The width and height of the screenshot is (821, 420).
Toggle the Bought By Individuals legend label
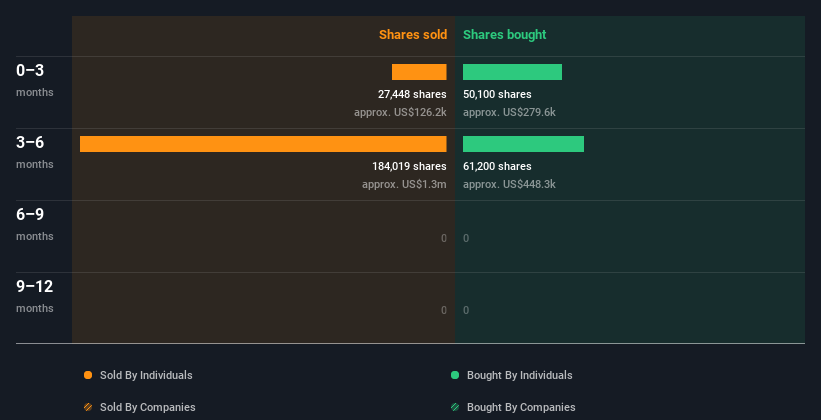pos(519,375)
